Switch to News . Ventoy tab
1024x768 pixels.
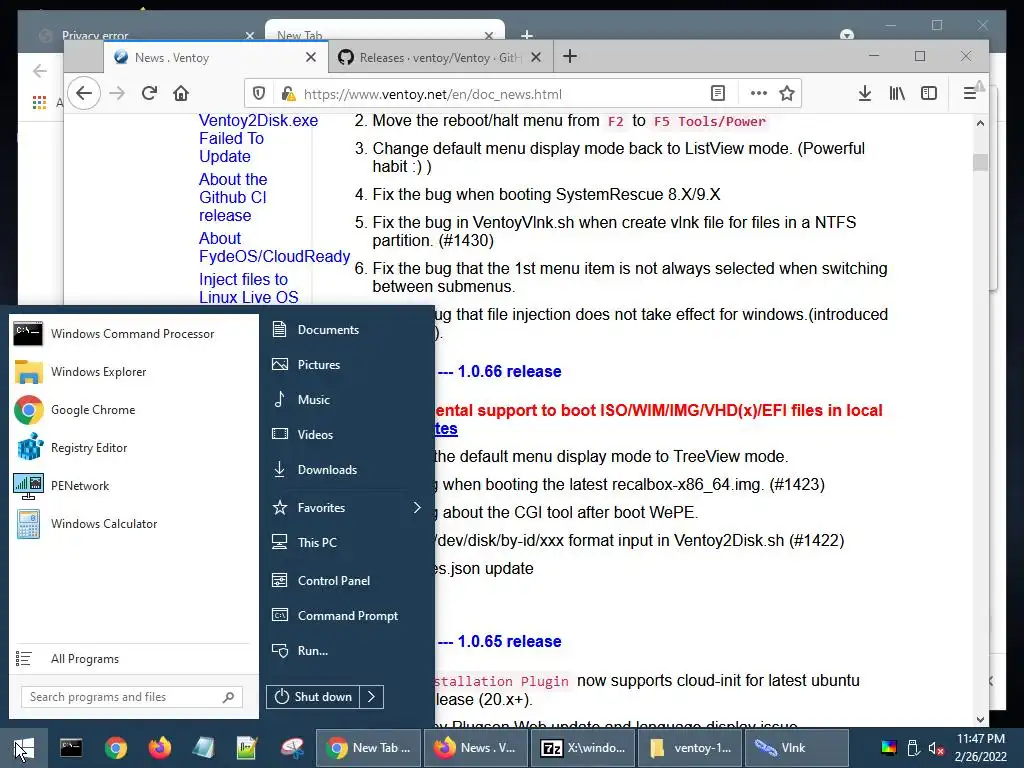pyautogui.click(x=214, y=57)
